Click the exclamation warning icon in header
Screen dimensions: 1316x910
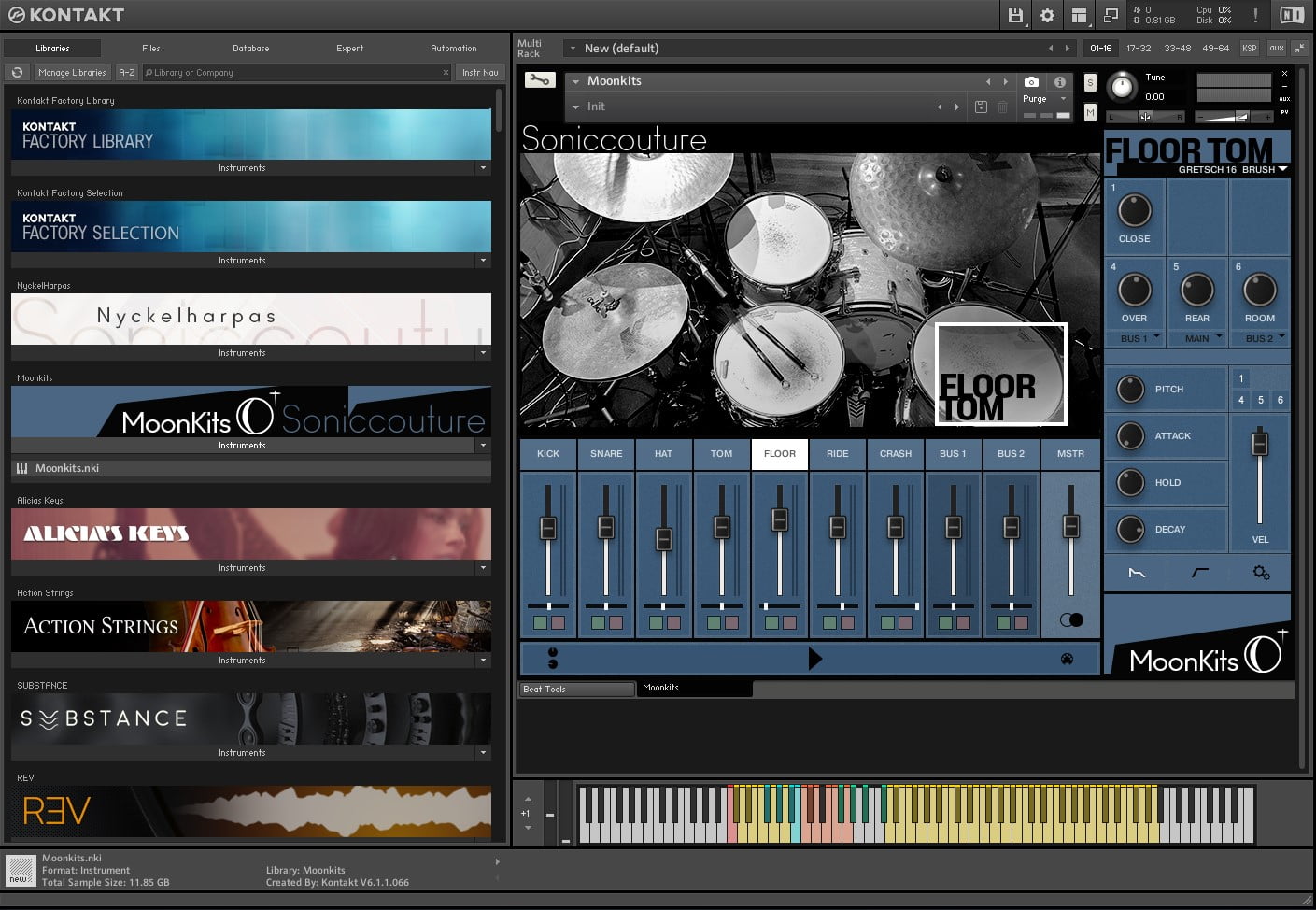coord(1255,15)
